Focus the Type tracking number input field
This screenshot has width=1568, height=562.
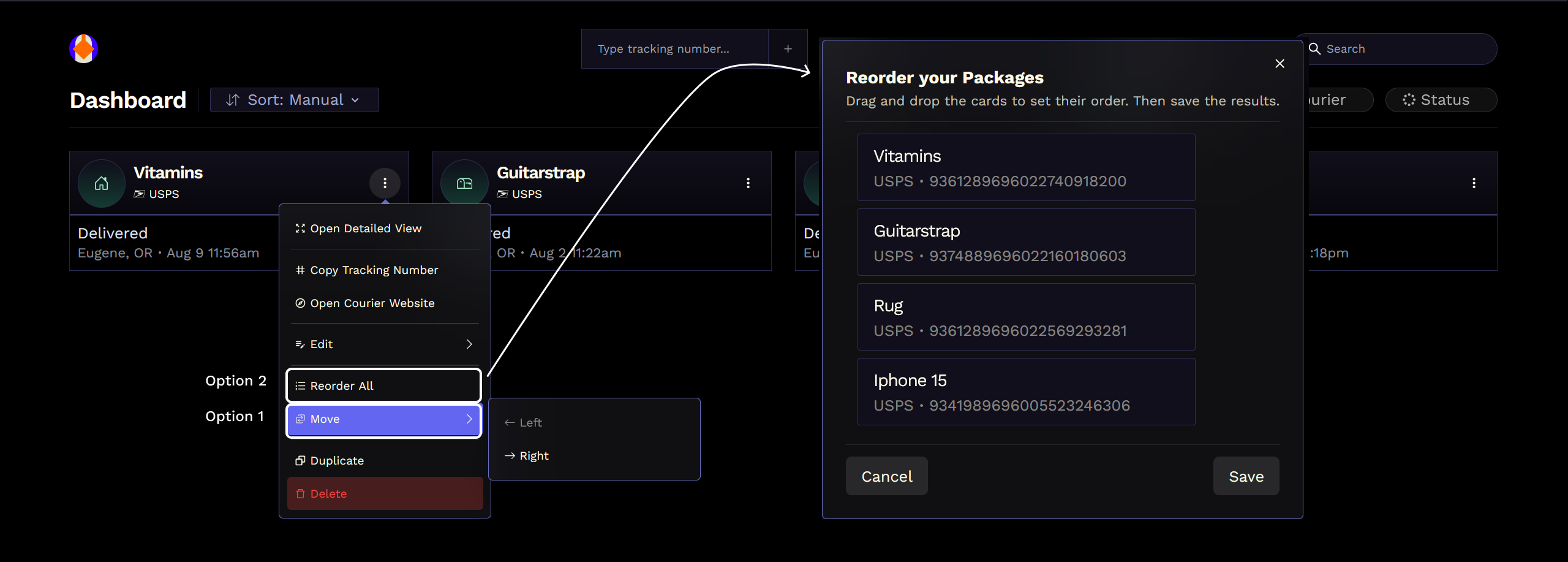tap(674, 48)
